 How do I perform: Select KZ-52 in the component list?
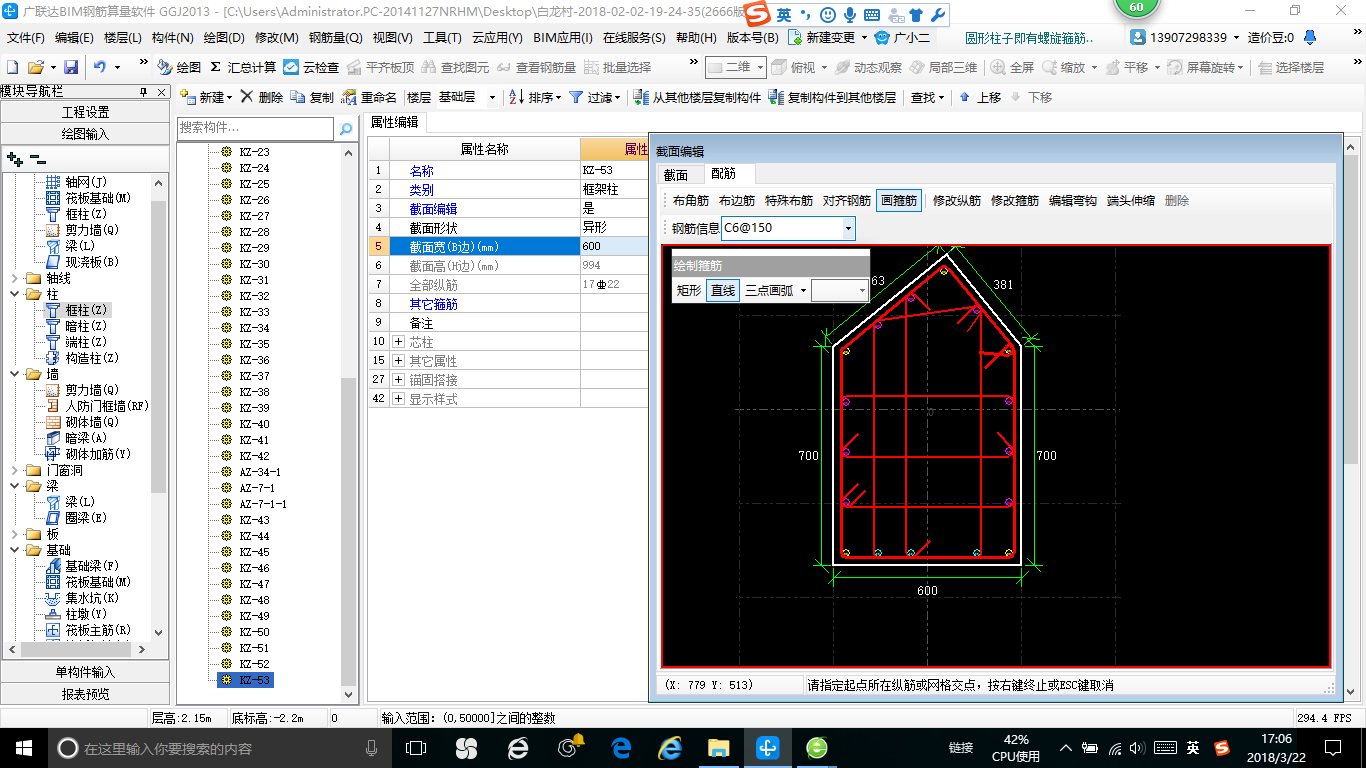pyautogui.click(x=254, y=664)
